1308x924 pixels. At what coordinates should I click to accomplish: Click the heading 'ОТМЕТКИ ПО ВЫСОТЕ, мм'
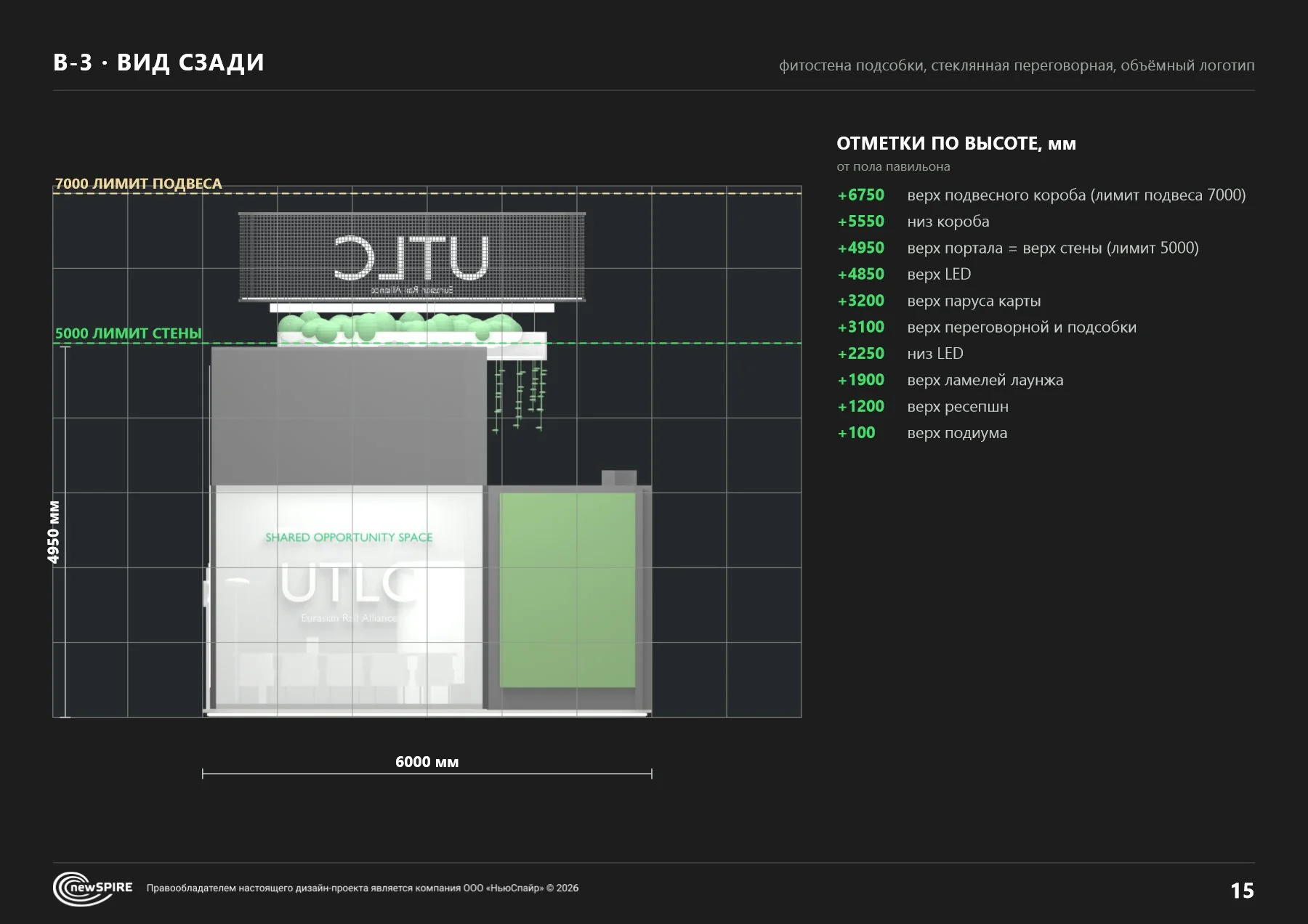point(956,143)
